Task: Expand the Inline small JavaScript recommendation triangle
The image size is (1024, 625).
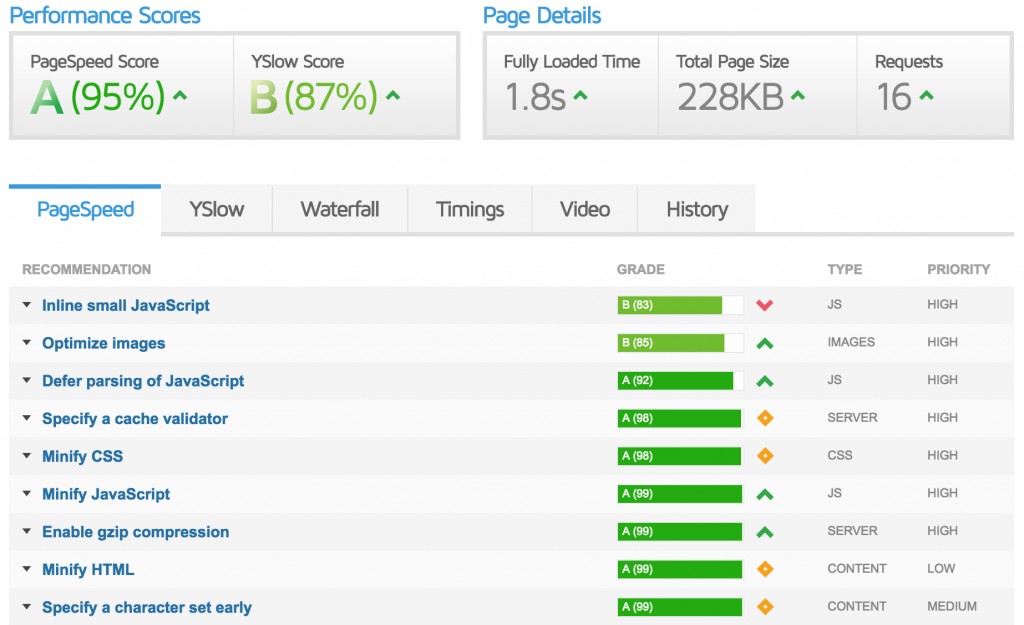Action: pos(27,304)
